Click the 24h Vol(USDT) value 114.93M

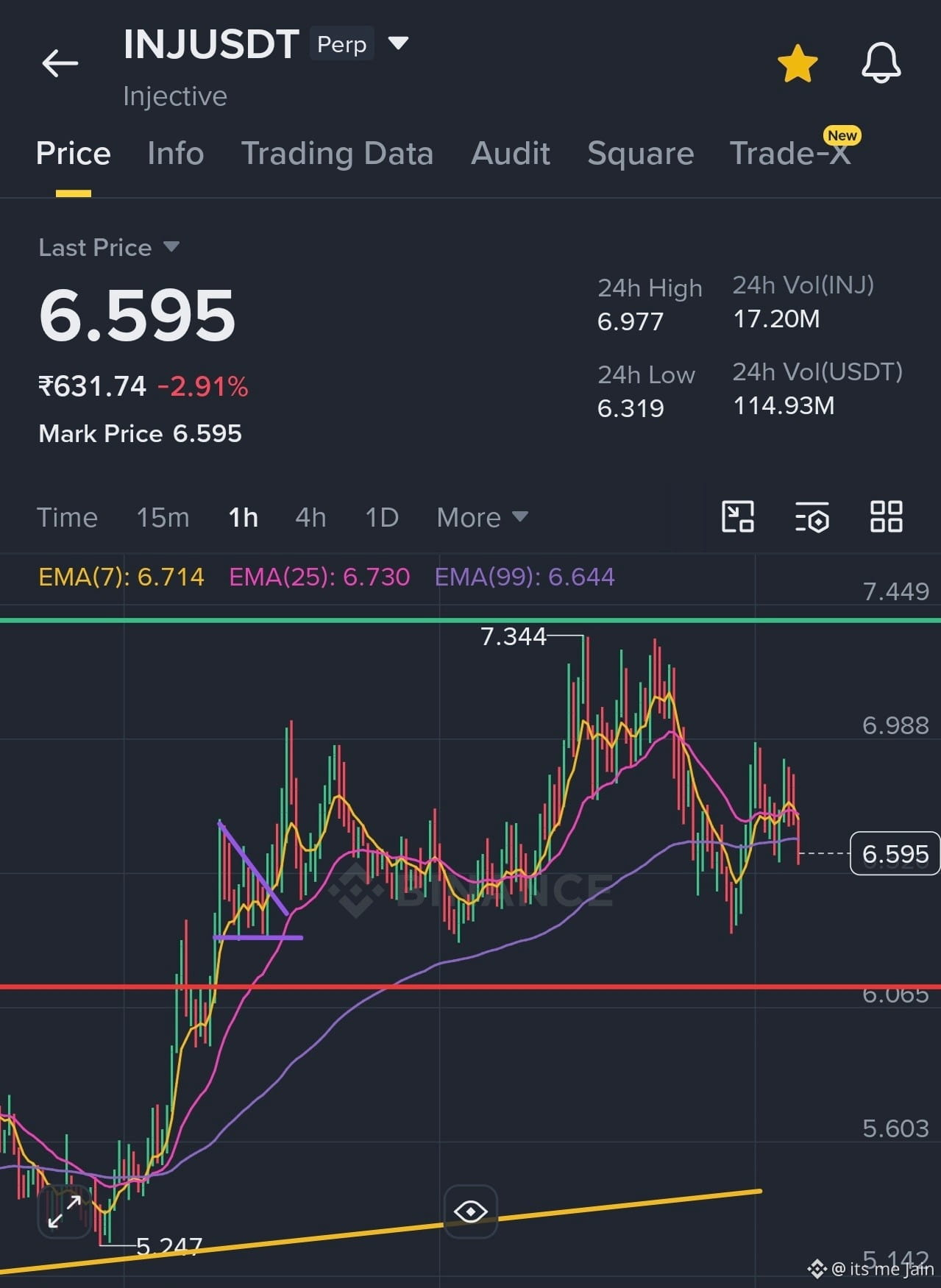(x=784, y=406)
